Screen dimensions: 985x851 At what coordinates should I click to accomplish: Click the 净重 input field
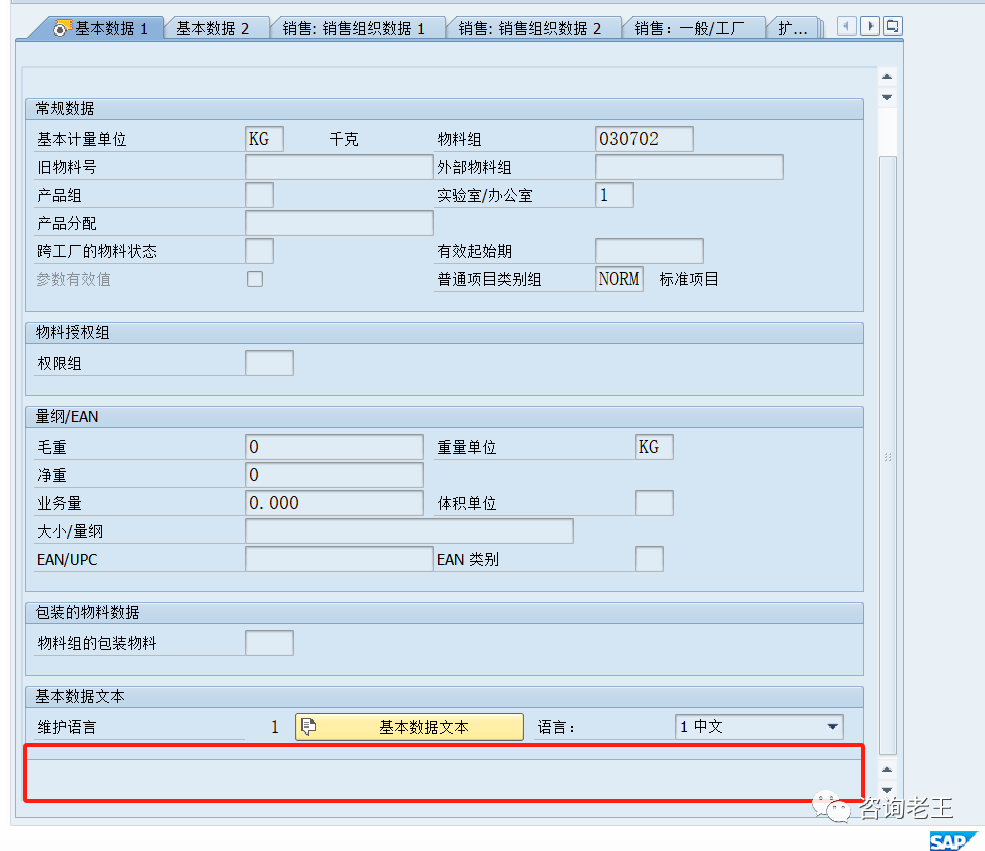coord(334,475)
